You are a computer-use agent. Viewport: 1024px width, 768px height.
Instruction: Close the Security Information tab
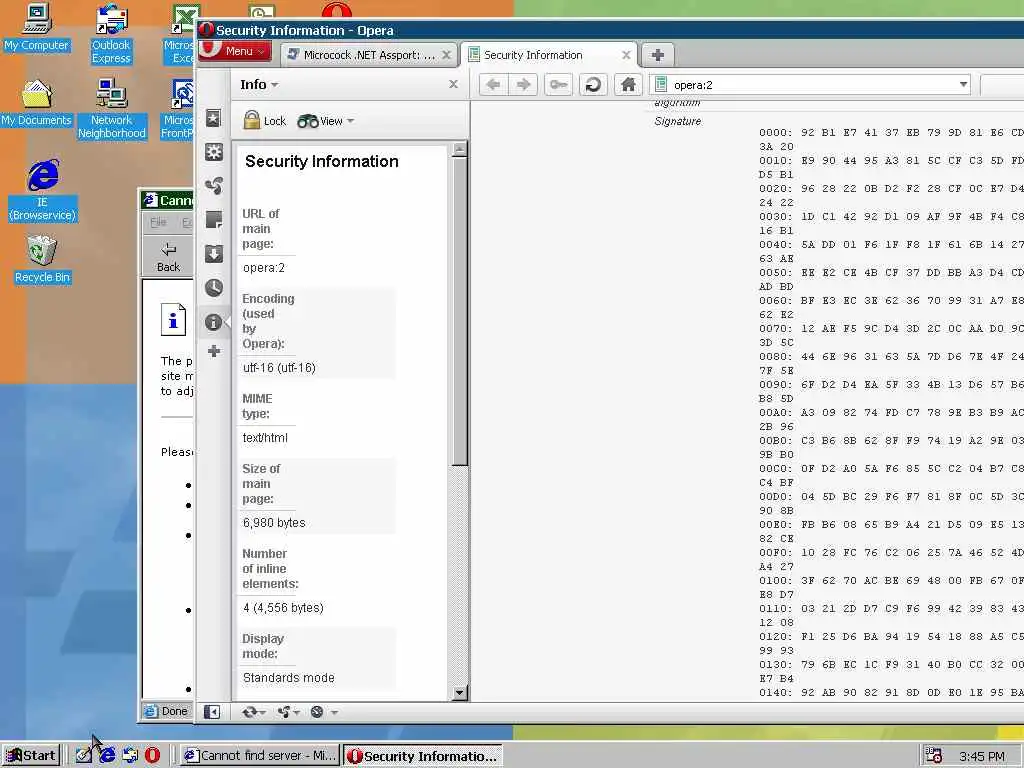point(626,55)
